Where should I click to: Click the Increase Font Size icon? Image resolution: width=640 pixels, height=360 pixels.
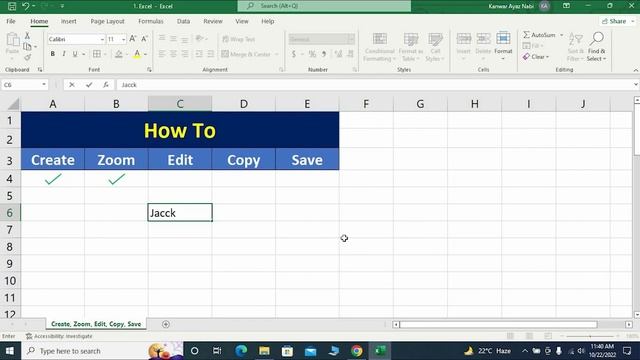(x=133, y=39)
